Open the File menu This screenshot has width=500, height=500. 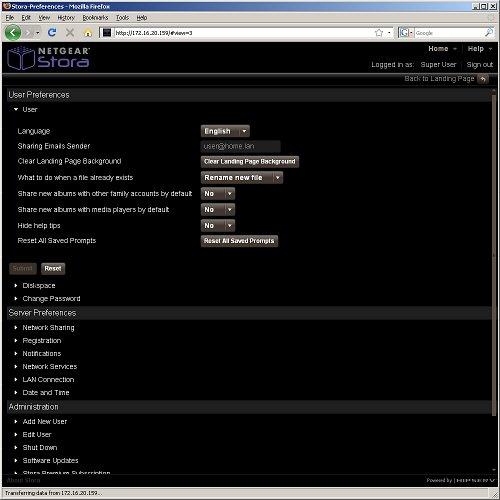tap(10, 18)
